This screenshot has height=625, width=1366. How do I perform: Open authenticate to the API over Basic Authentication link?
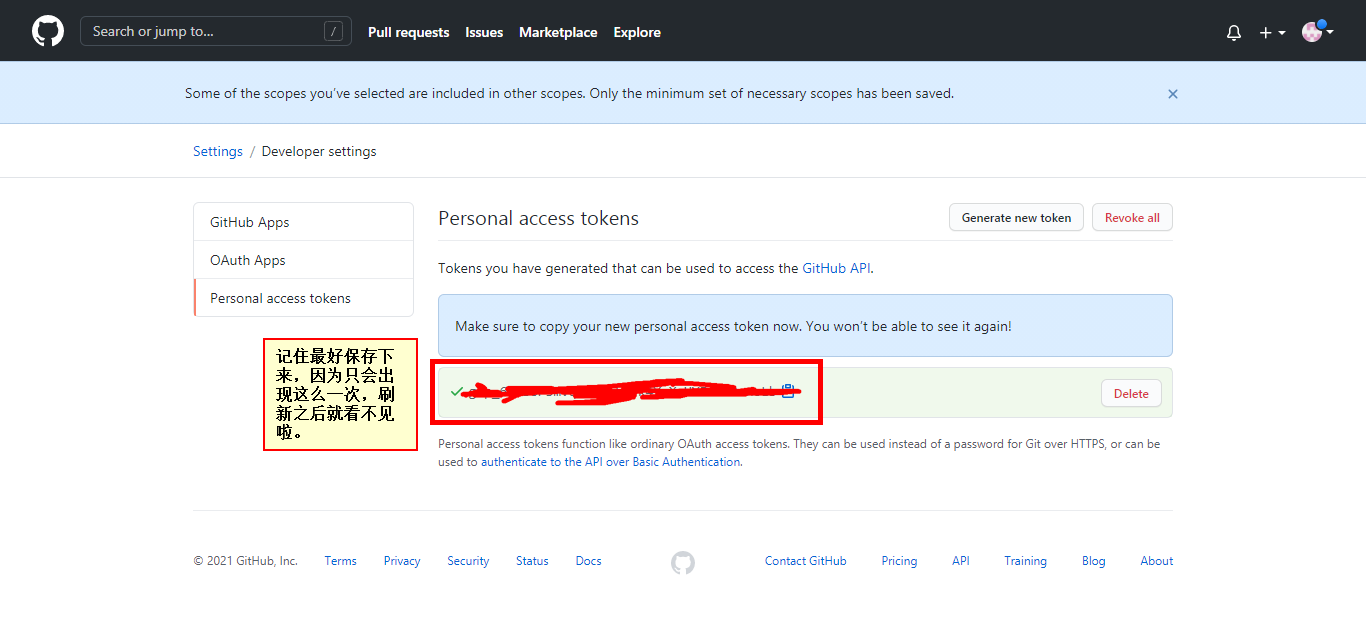click(x=611, y=462)
